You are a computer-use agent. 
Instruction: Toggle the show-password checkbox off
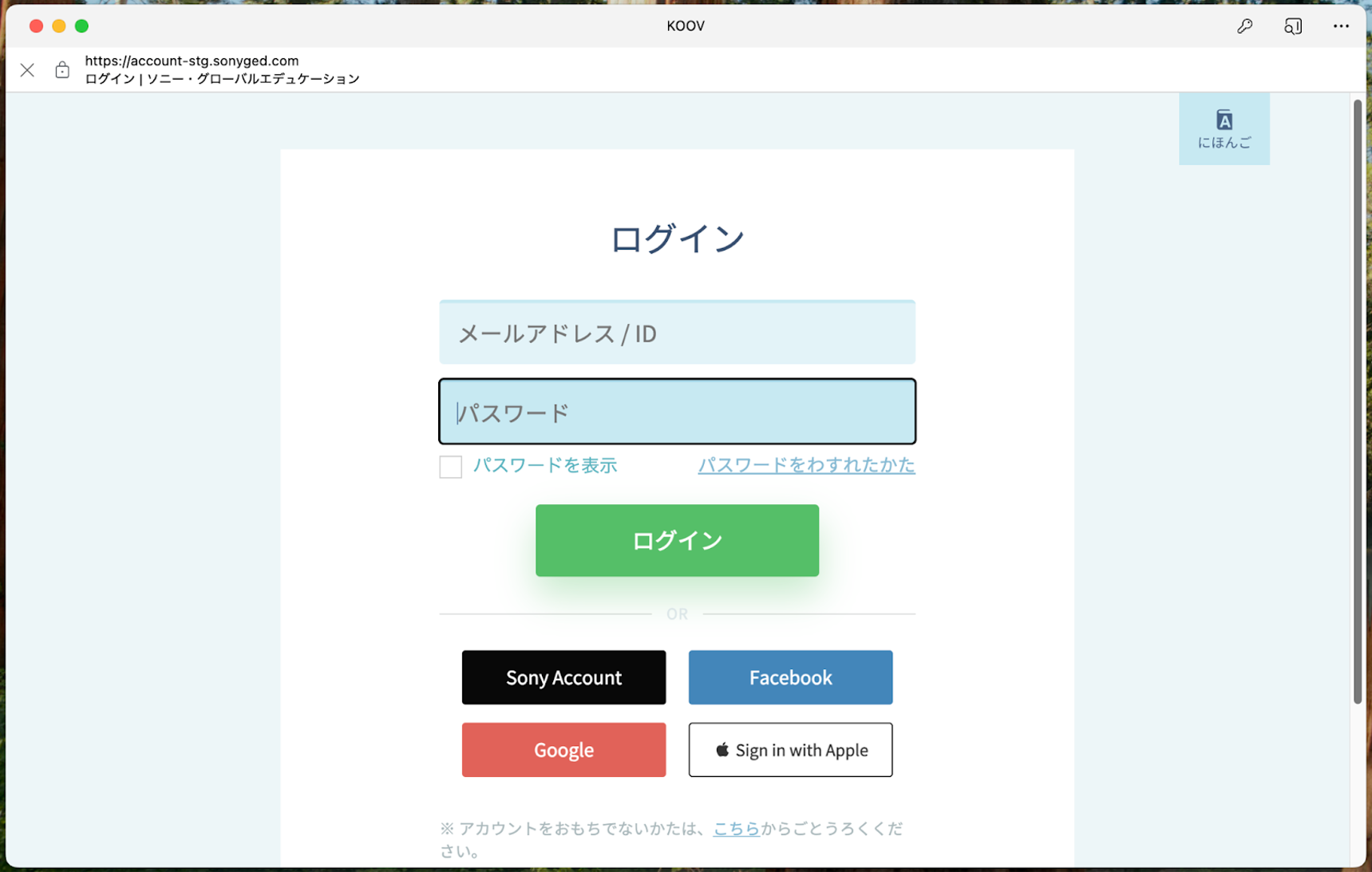tap(450, 466)
